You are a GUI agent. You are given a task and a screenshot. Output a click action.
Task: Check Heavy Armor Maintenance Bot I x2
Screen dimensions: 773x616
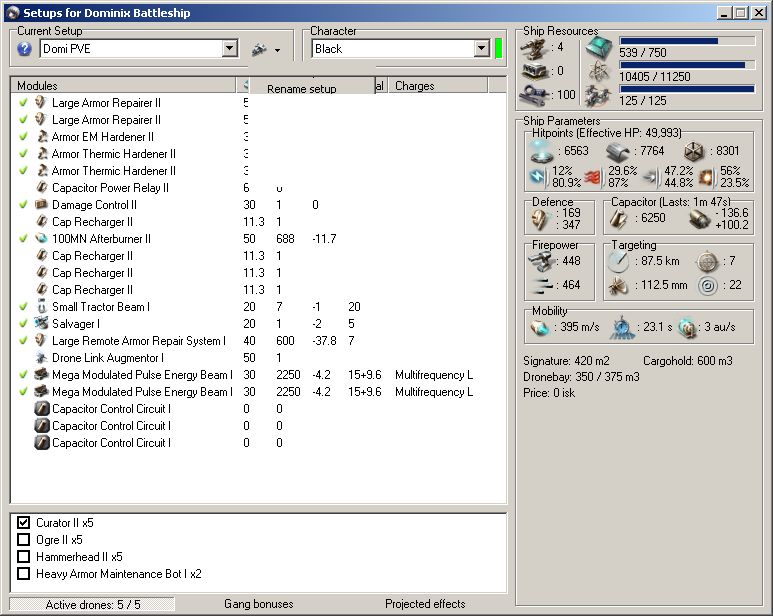tap(23, 574)
